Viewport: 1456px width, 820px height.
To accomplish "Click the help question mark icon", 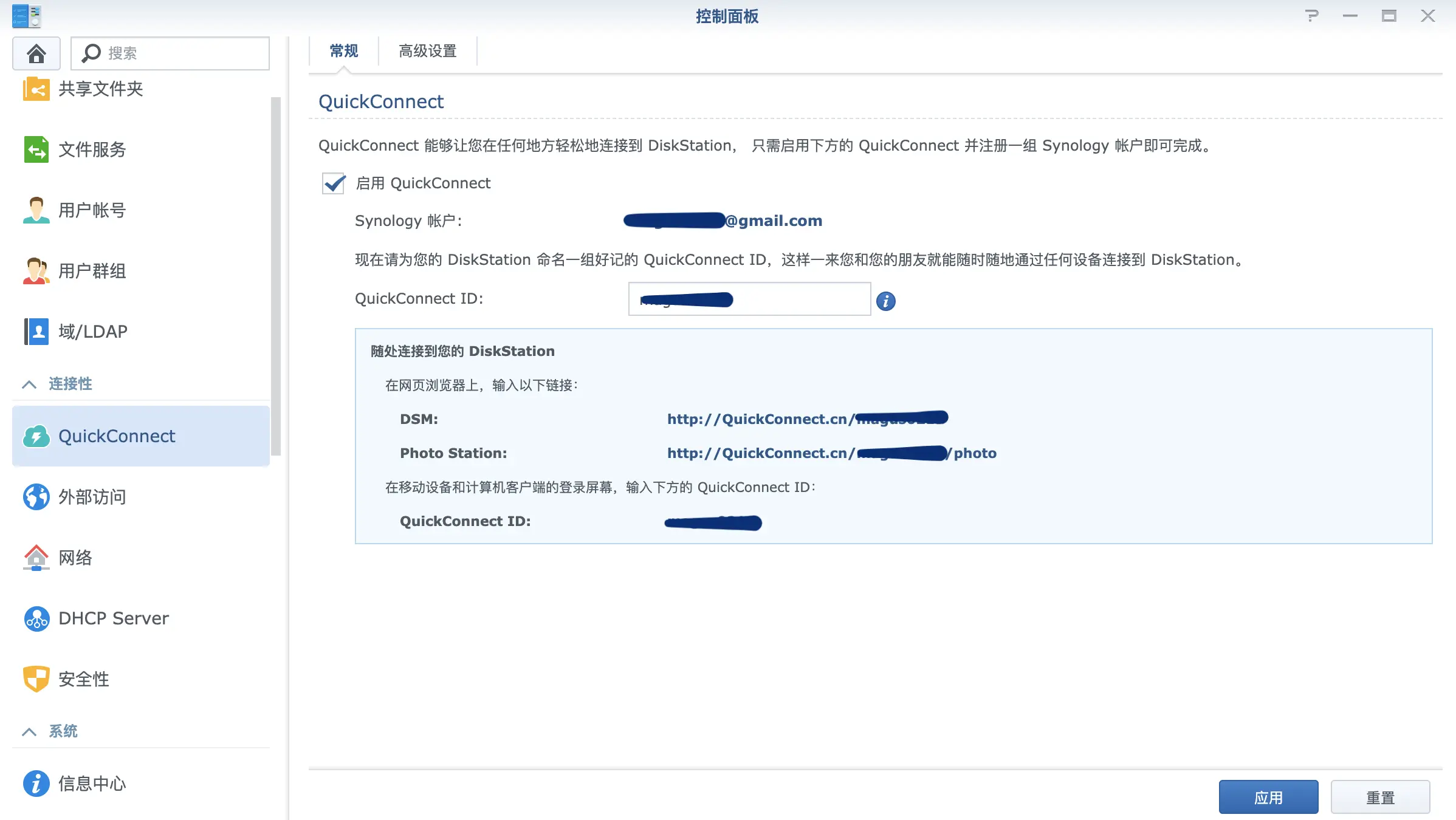I will click(x=1311, y=16).
